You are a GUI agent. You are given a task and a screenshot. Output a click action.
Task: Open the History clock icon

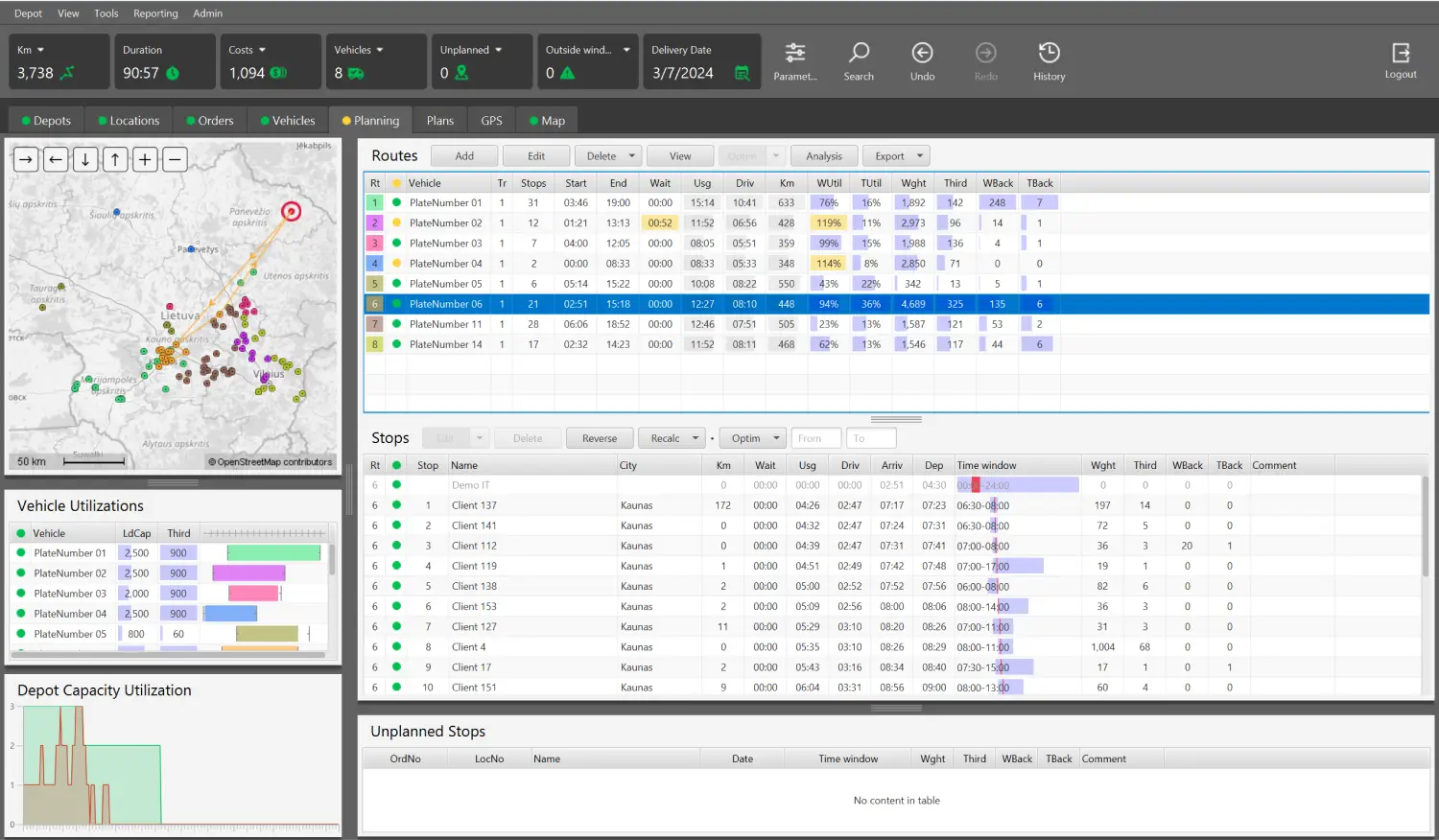[x=1049, y=53]
